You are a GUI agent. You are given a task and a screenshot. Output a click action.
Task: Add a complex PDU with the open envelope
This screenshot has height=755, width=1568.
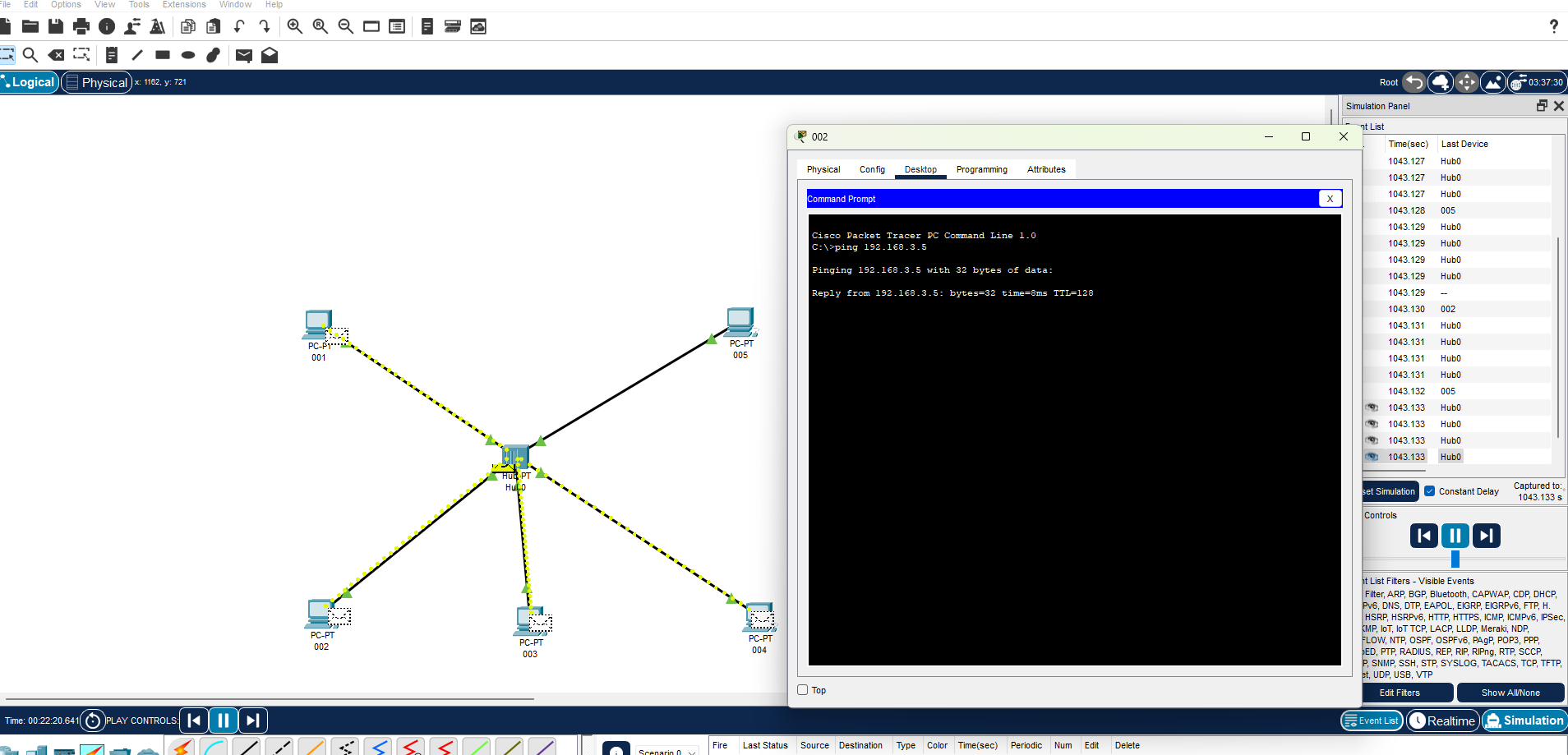point(270,55)
